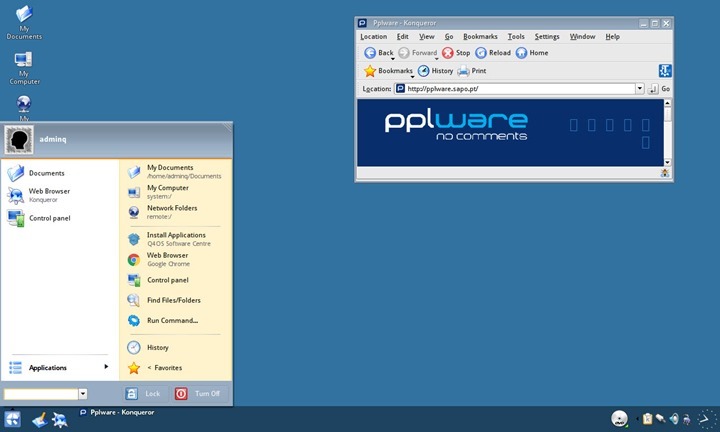Stop page loading with the Stop button

pyautogui.click(x=456, y=53)
